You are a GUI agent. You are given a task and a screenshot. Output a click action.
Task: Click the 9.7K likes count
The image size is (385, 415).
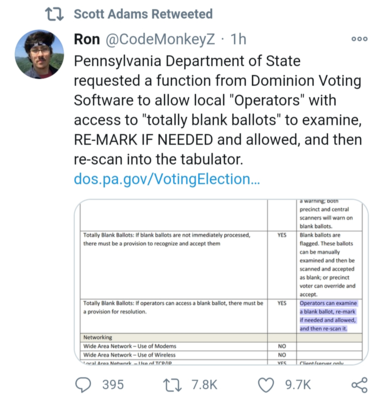298,385
